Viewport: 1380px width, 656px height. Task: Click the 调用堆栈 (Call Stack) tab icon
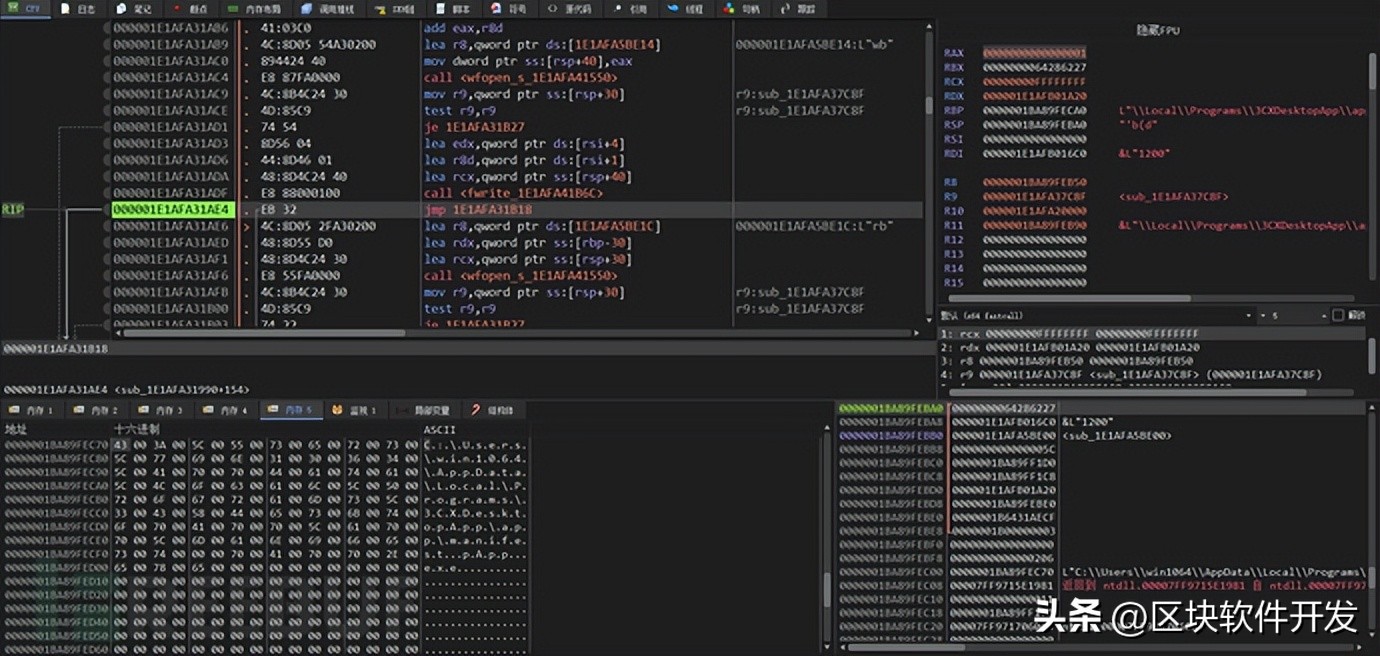(308, 8)
